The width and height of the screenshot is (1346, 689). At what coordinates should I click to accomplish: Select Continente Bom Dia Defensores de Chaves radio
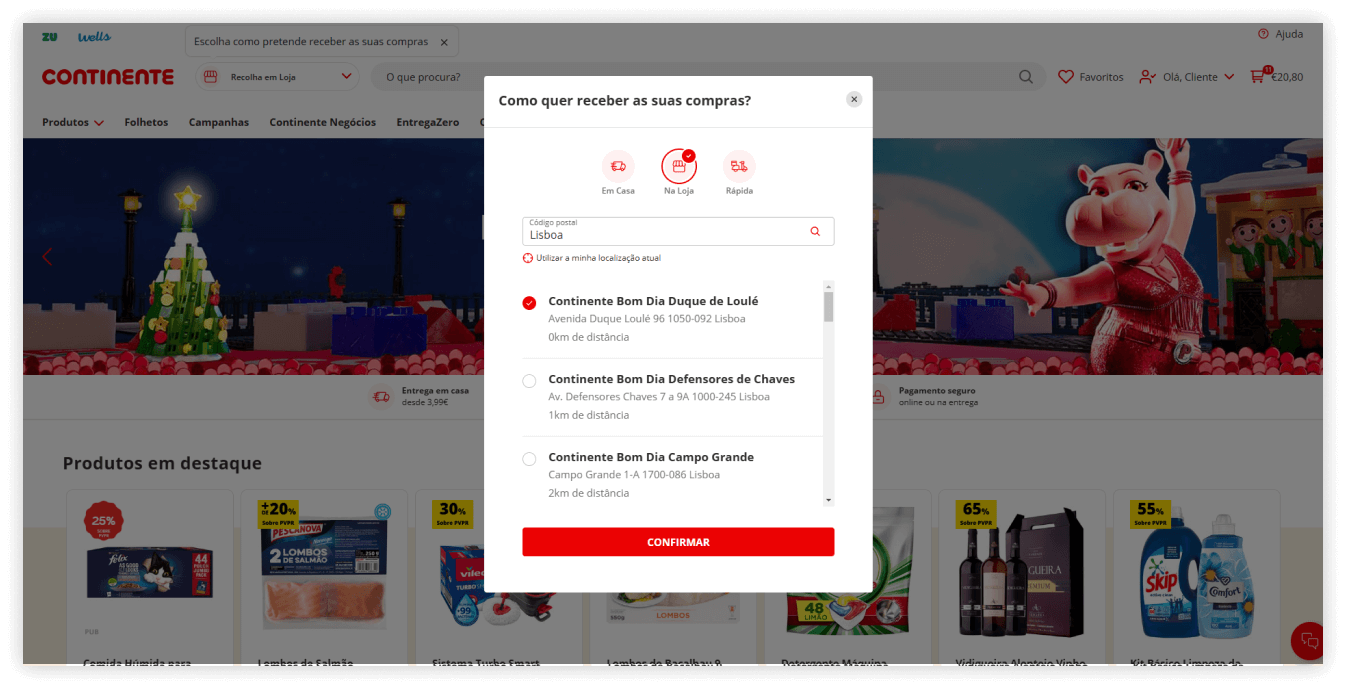529,381
